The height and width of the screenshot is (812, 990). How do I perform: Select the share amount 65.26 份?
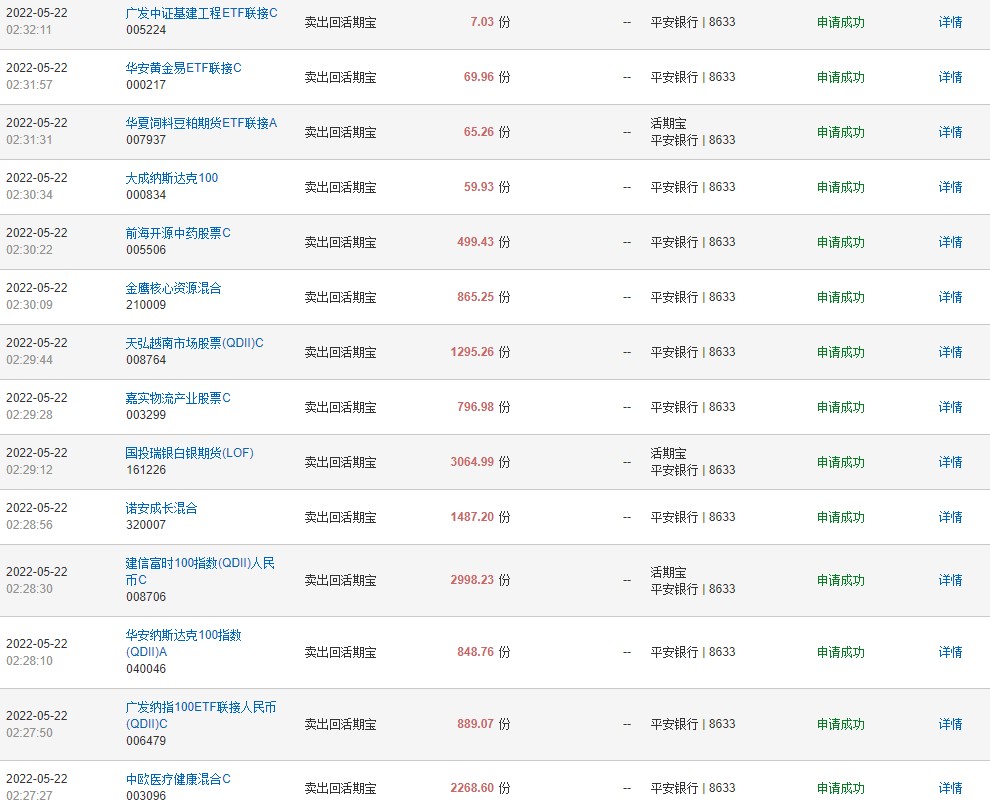coord(487,132)
